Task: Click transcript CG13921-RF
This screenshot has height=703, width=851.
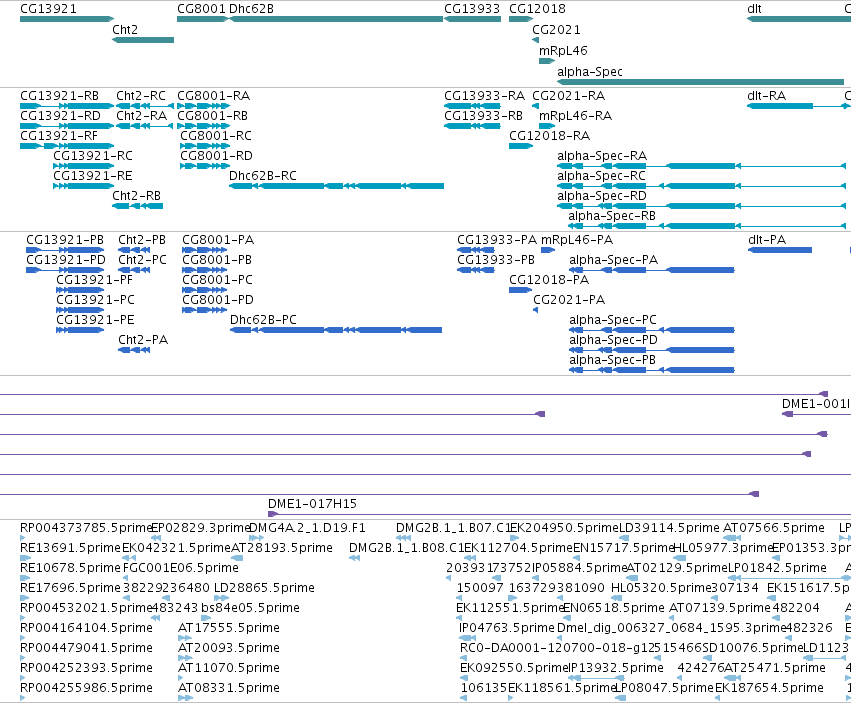Action: [67, 146]
